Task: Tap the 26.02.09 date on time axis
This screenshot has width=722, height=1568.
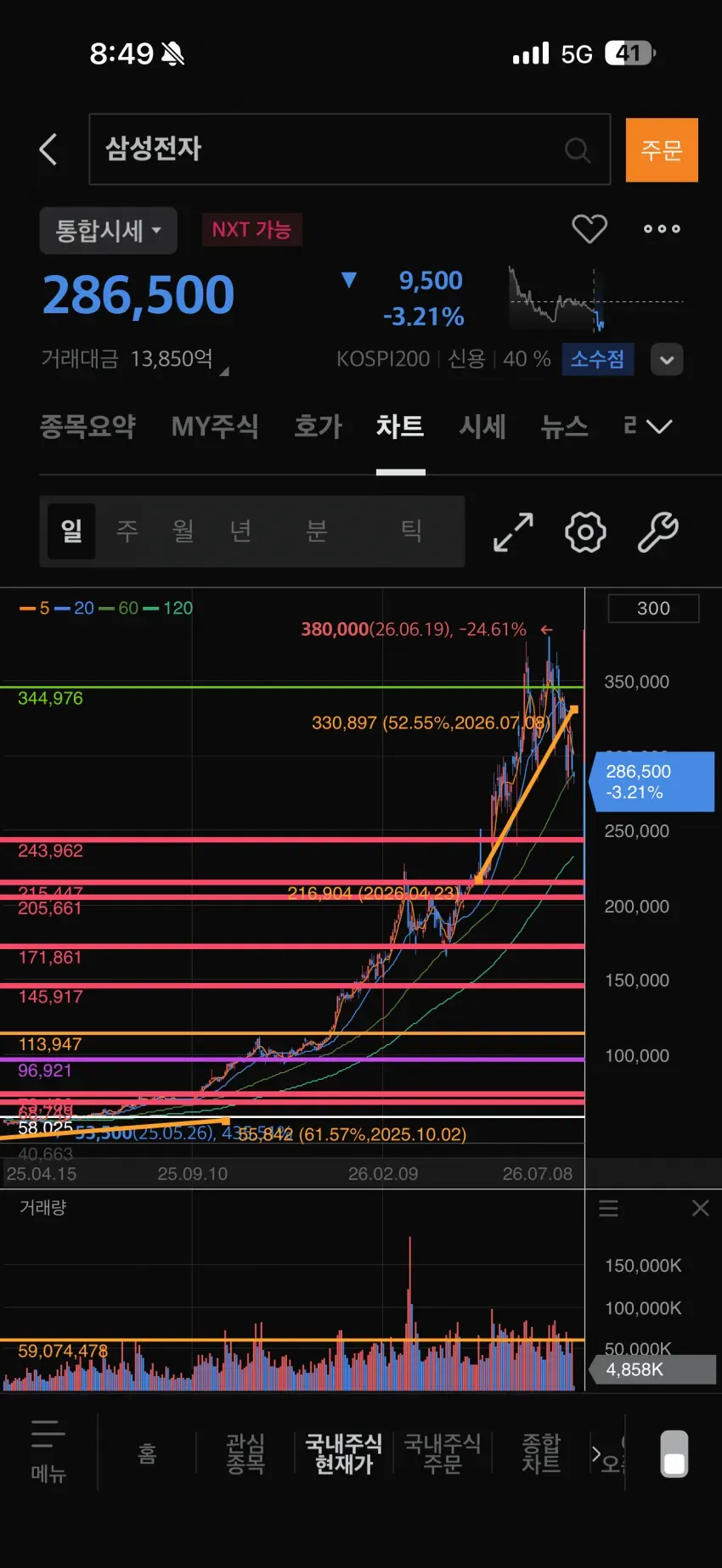Action: (x=383, y=1174)
